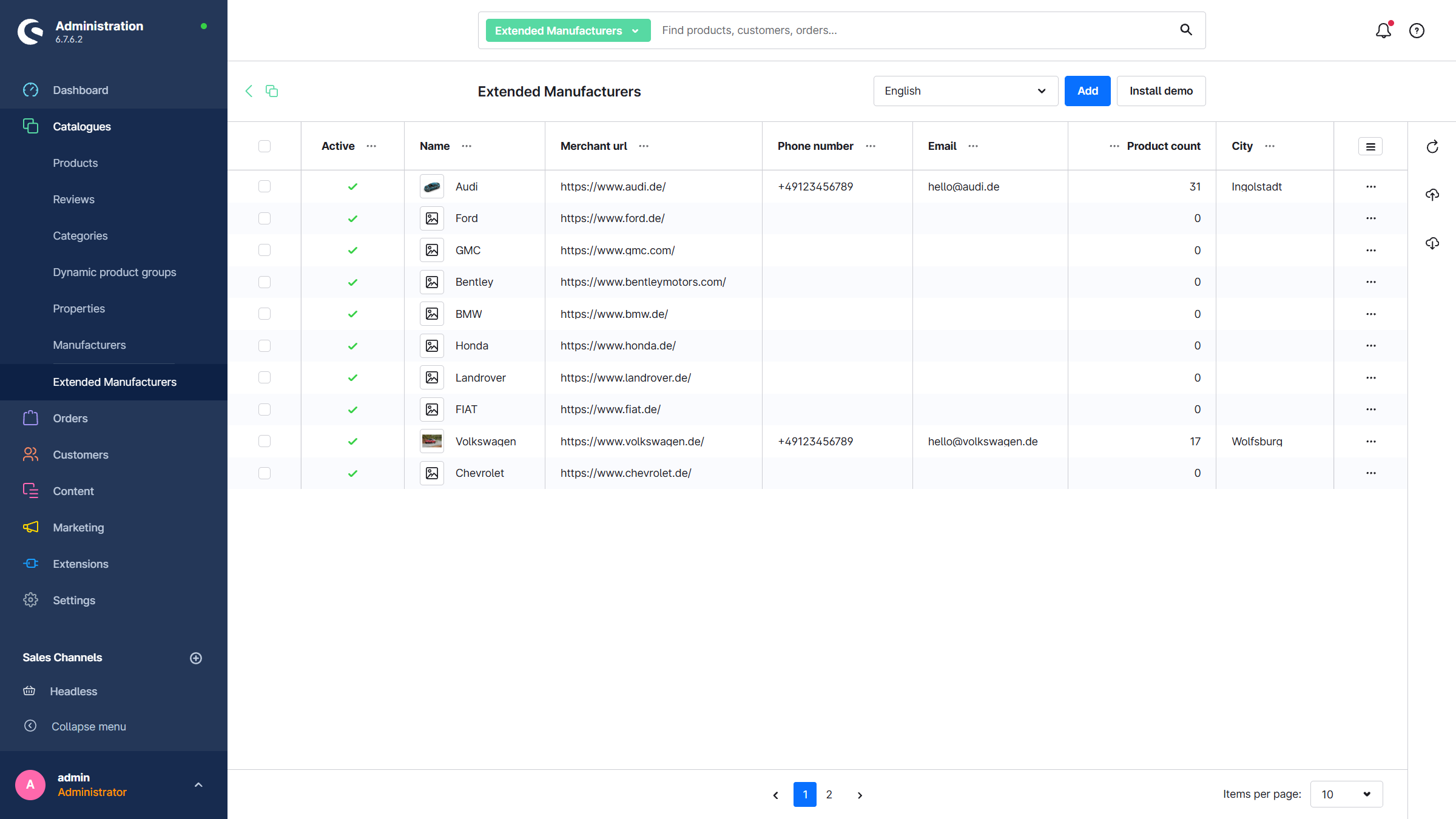Click the cloud upload icon
The width and height of the screenshot is (1456, 819).
1432,195
